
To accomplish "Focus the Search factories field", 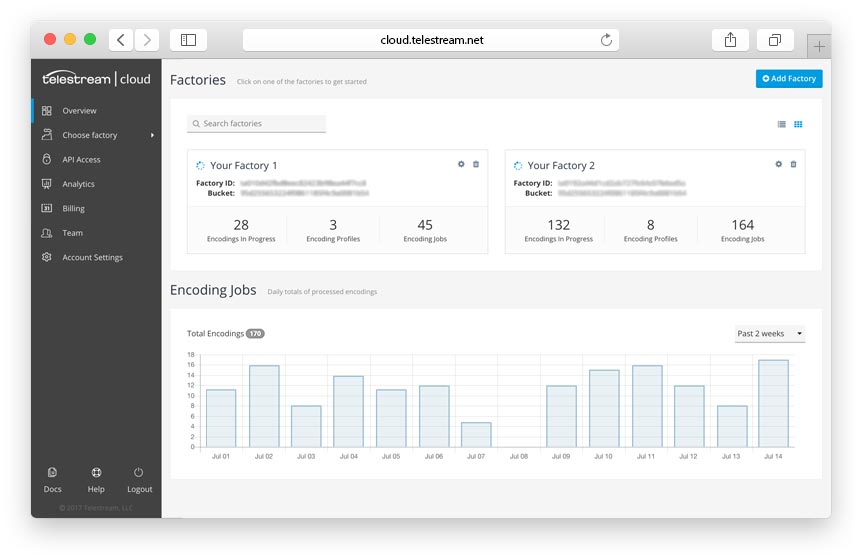I will tap(256, 124).
